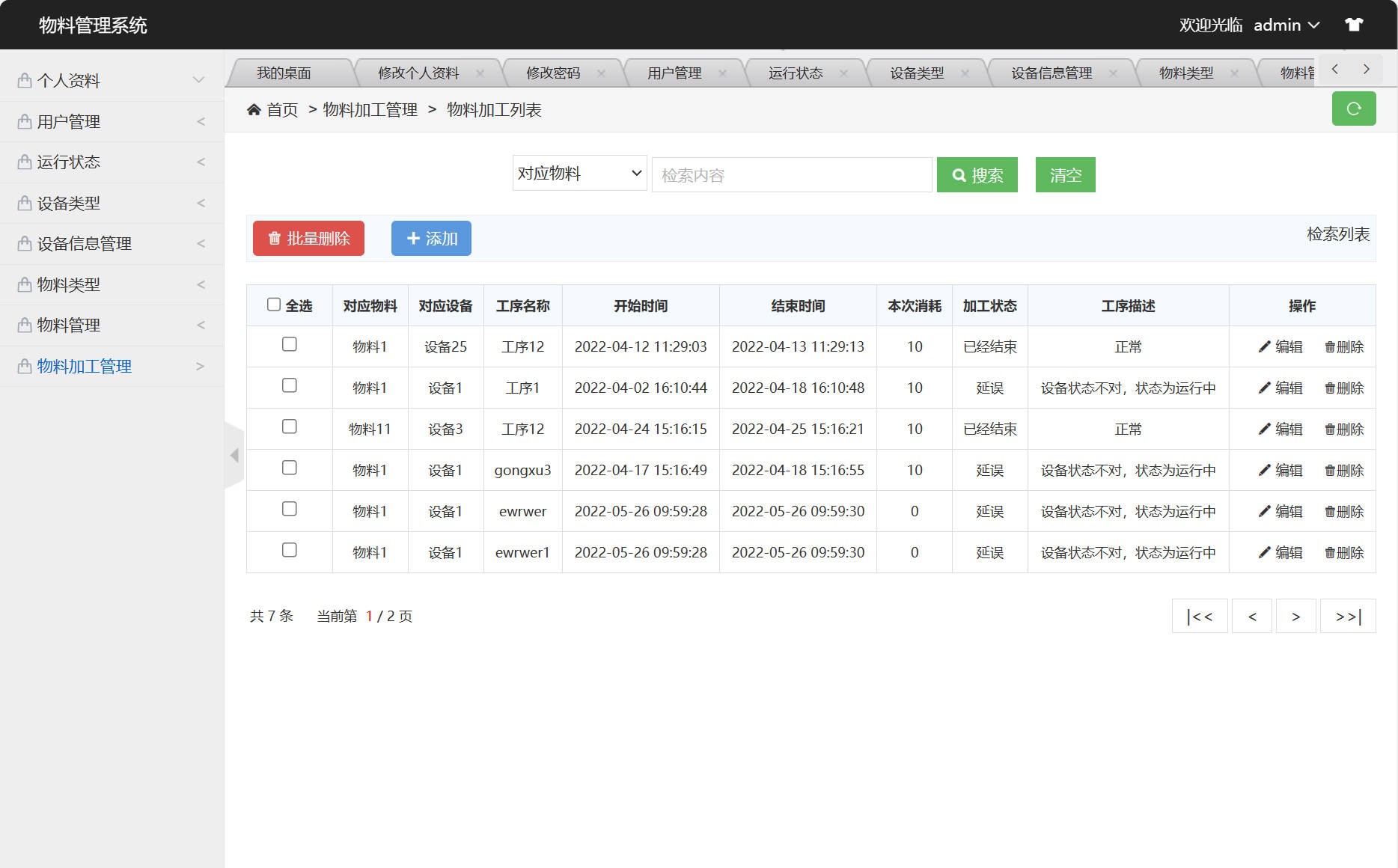This screenshot has height=868, width=1398.
Task: Click the search magnifier on 搜索 button
Action: coord(959,174)
